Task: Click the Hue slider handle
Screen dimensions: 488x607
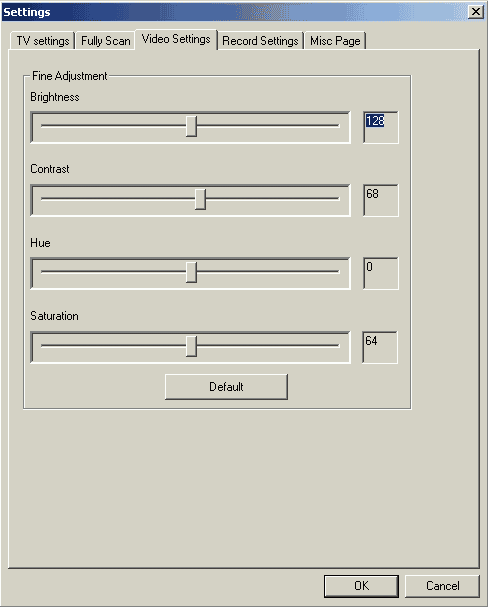Action: 191,272
